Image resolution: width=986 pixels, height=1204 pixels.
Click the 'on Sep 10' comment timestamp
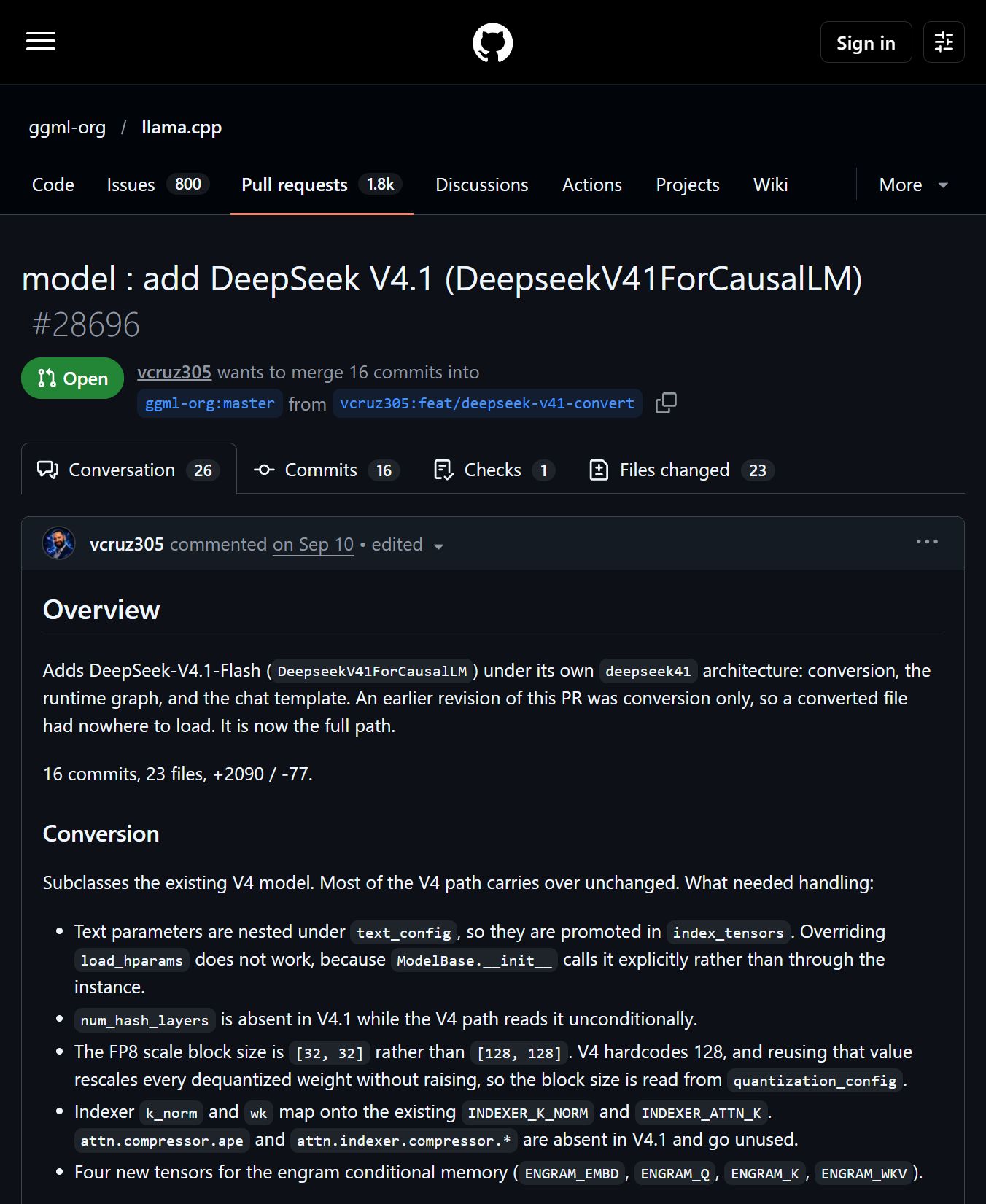[x=313, y=545]
